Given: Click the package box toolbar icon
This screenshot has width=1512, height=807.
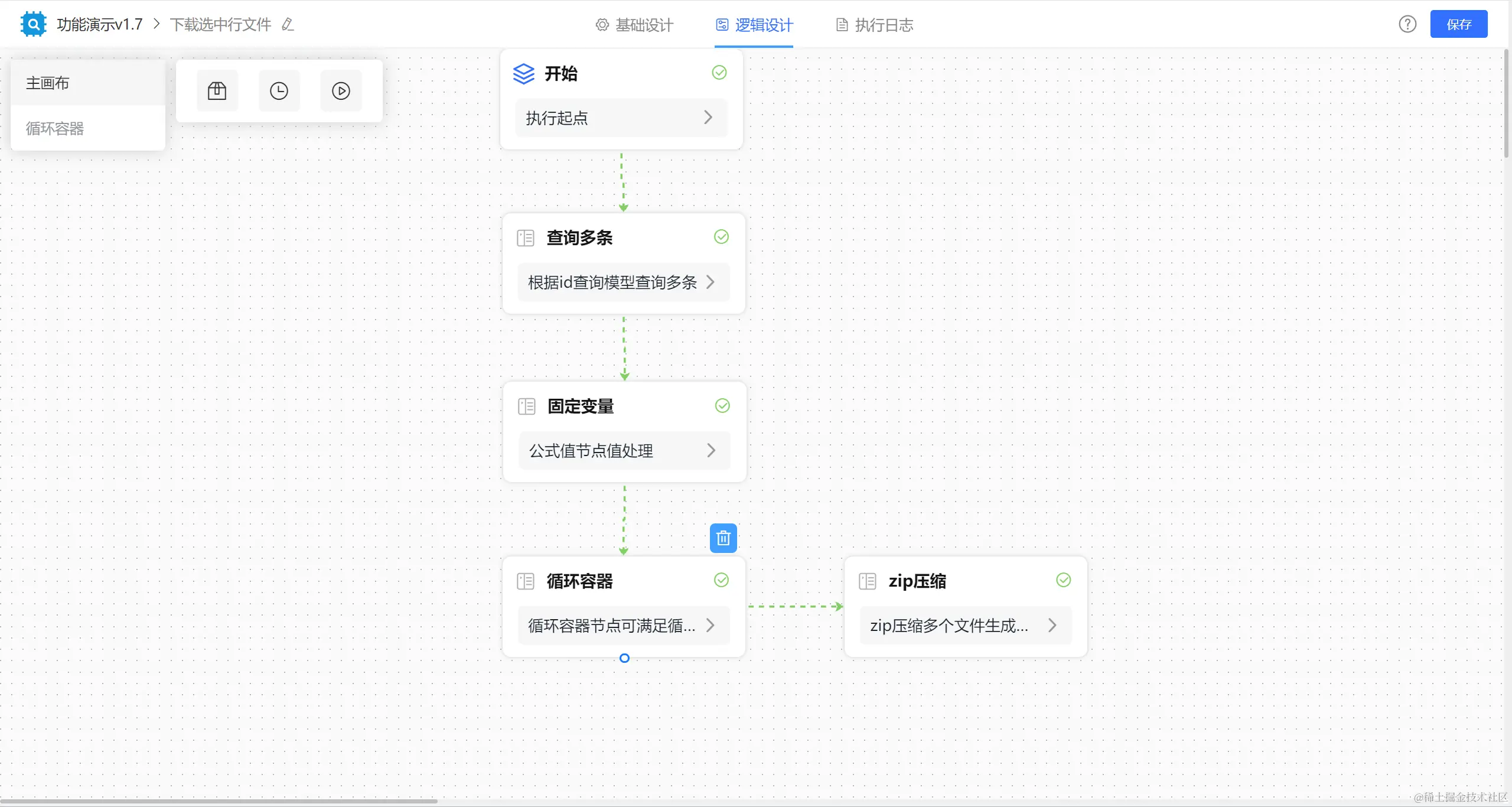Looking at the screenshot, I should click(x=217, y=91).
